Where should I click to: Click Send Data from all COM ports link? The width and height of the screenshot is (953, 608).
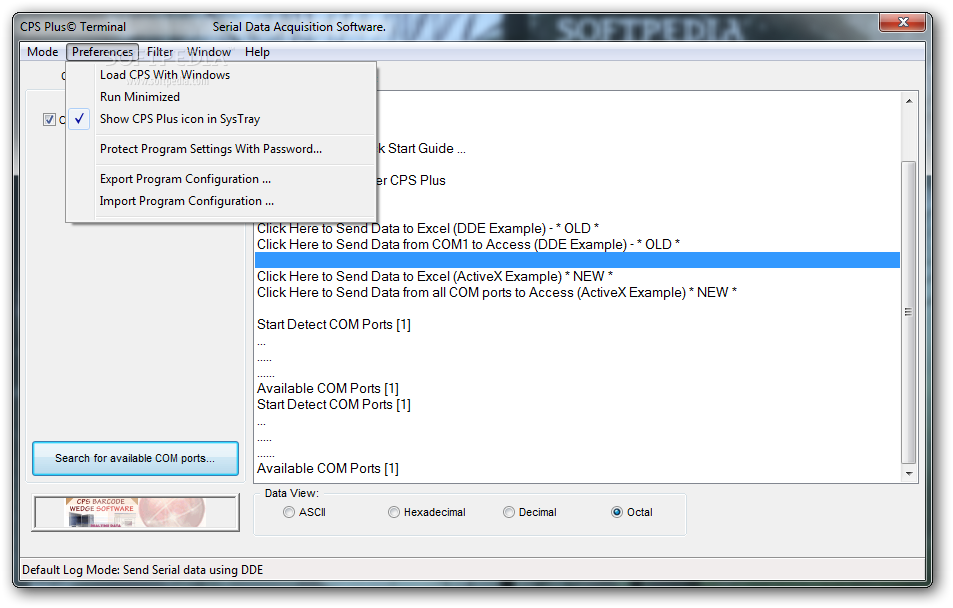pos(497,292)
